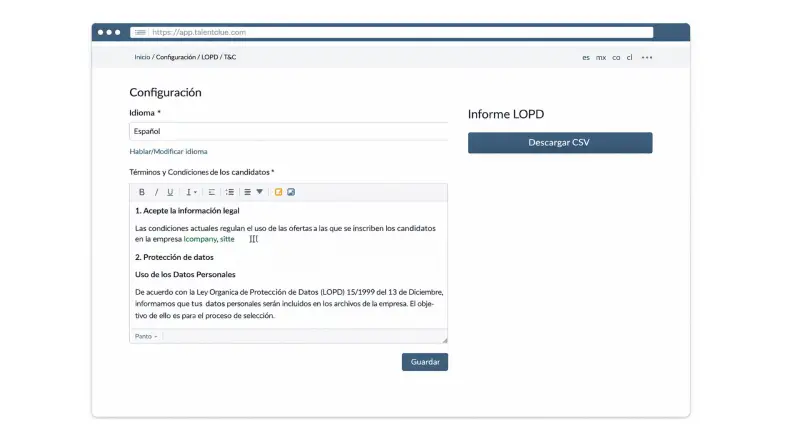Open the text style dropdown in toolbar
The width and height of the screenshot is (800, 447).
click(191, 192)
